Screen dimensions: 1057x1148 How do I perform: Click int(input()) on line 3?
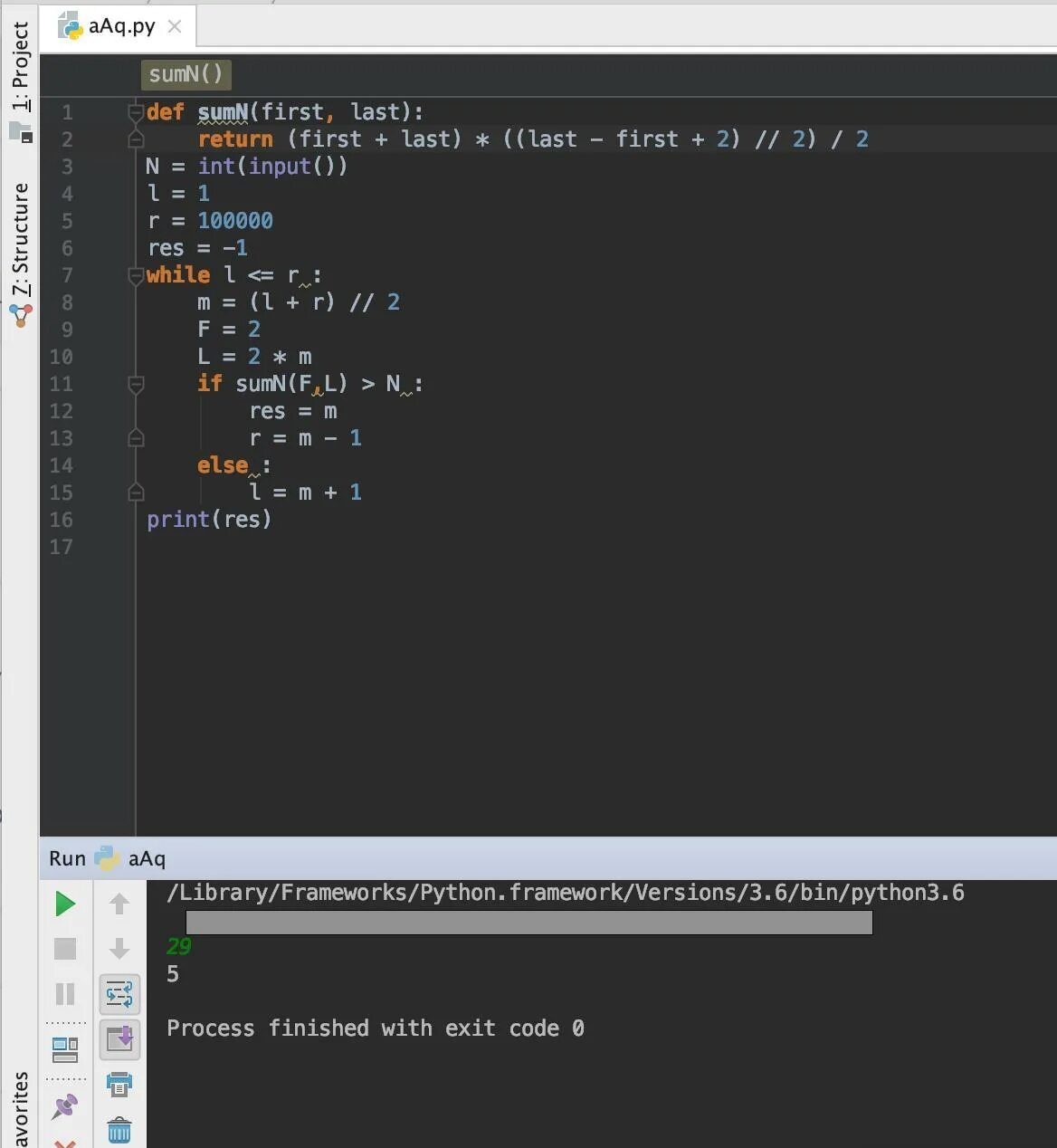tap(272, 167)
